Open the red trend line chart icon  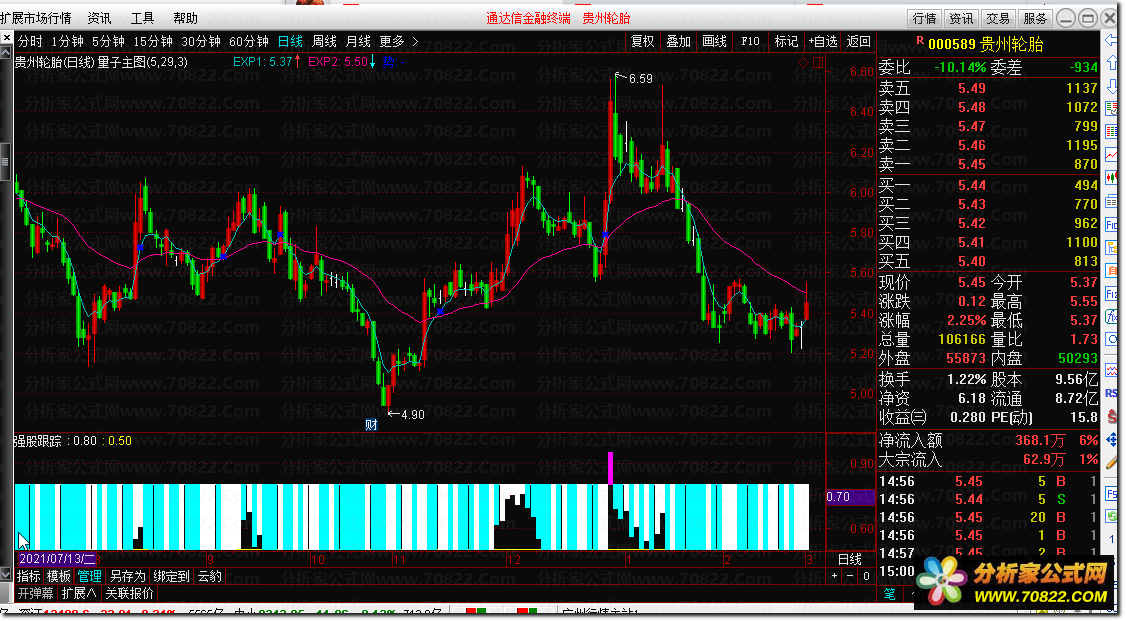(x=1112, y=154)
